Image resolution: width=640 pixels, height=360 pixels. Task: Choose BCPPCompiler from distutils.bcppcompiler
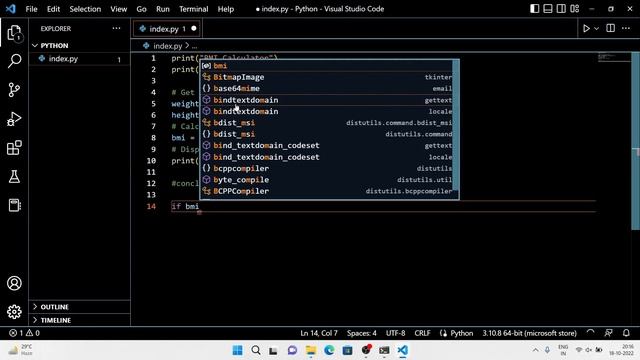[x=326, y=191]
